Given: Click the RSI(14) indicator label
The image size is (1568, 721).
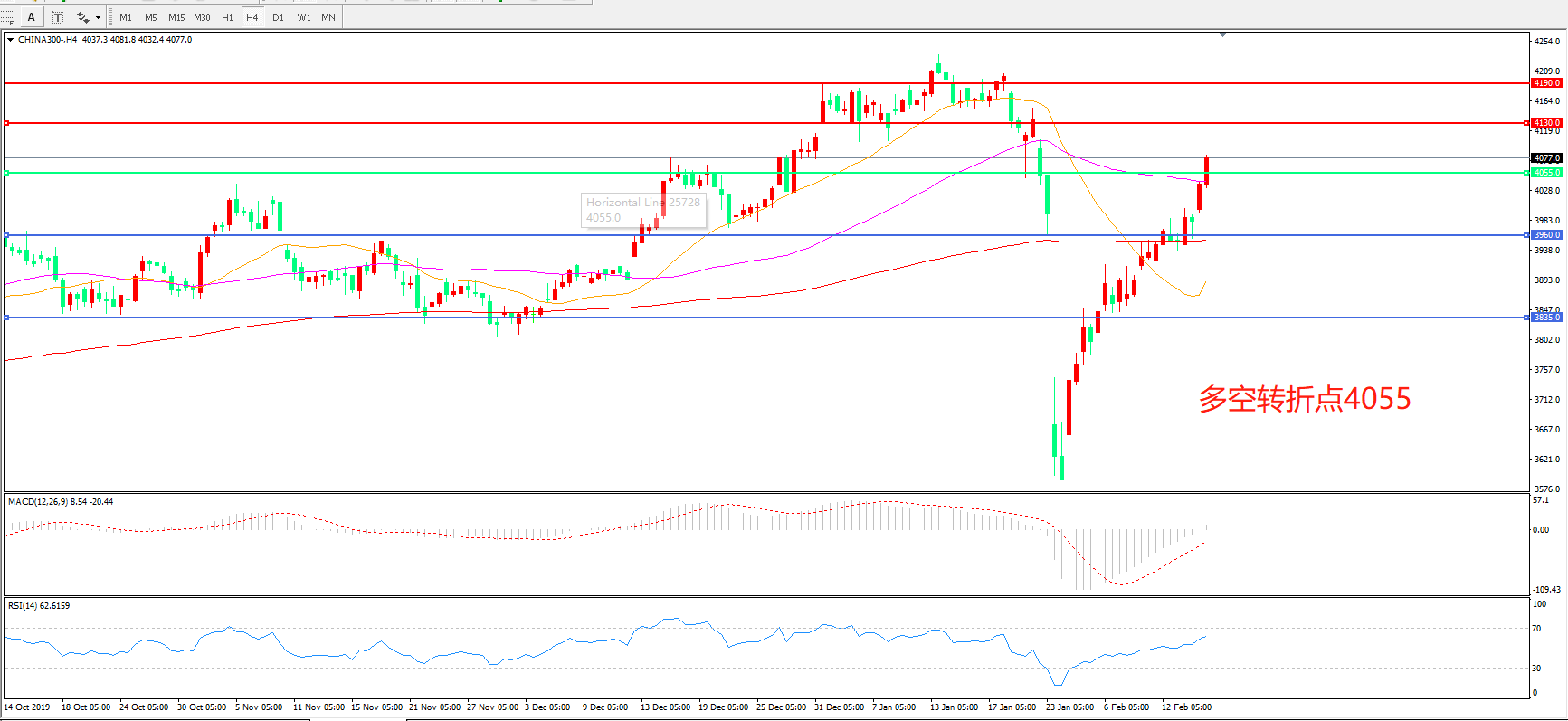Looking at the screenshot, I should (23, 606).
